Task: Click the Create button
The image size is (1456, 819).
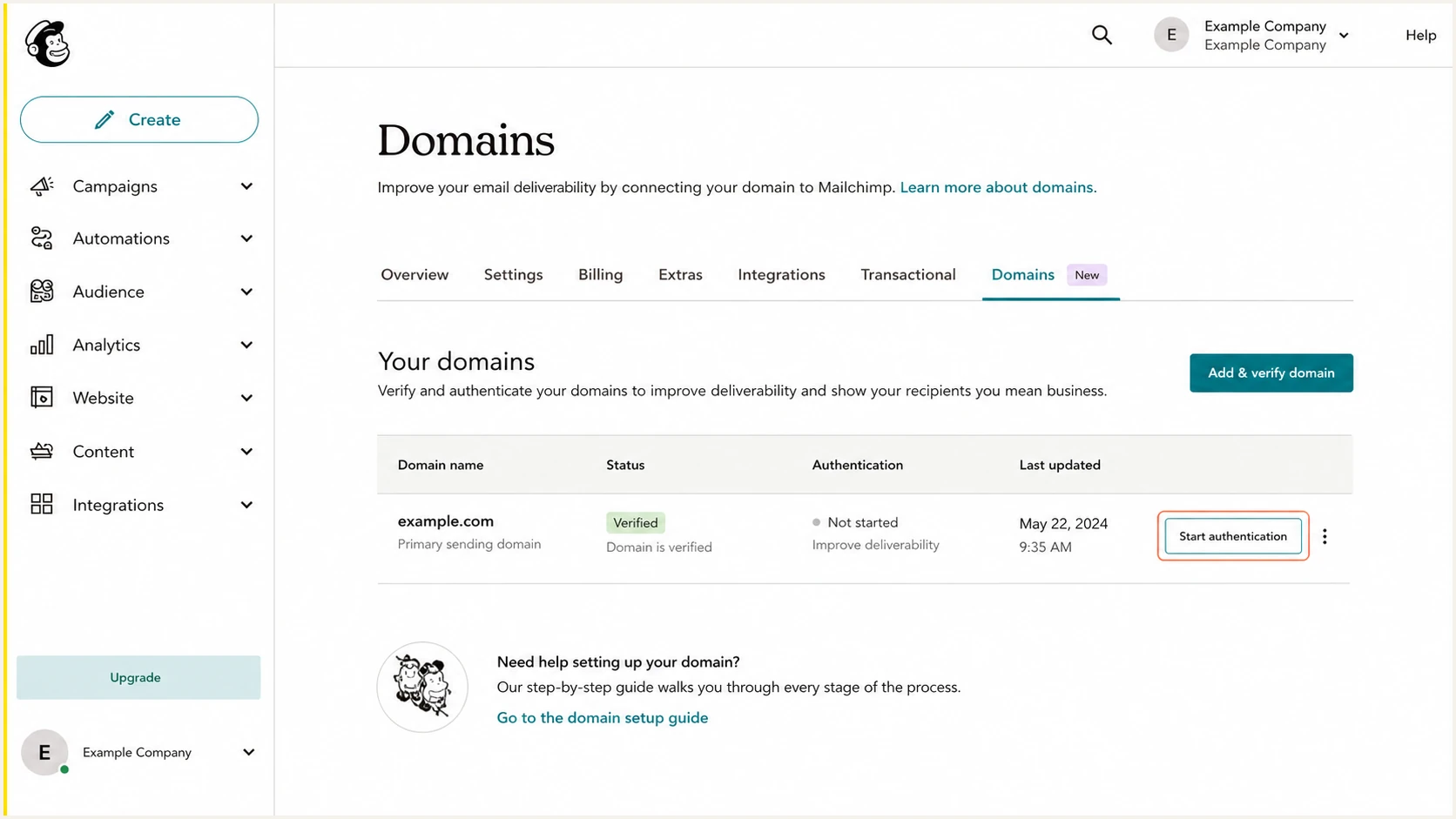Action: (x=139, y=119)
